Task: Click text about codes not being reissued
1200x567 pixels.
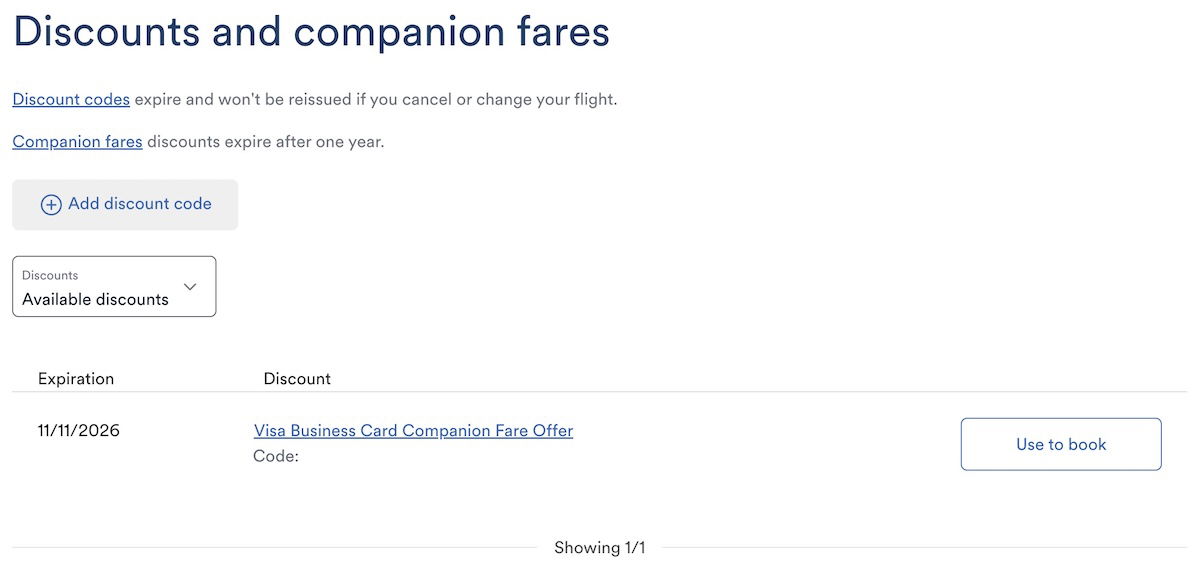Action: click(375, 100)
